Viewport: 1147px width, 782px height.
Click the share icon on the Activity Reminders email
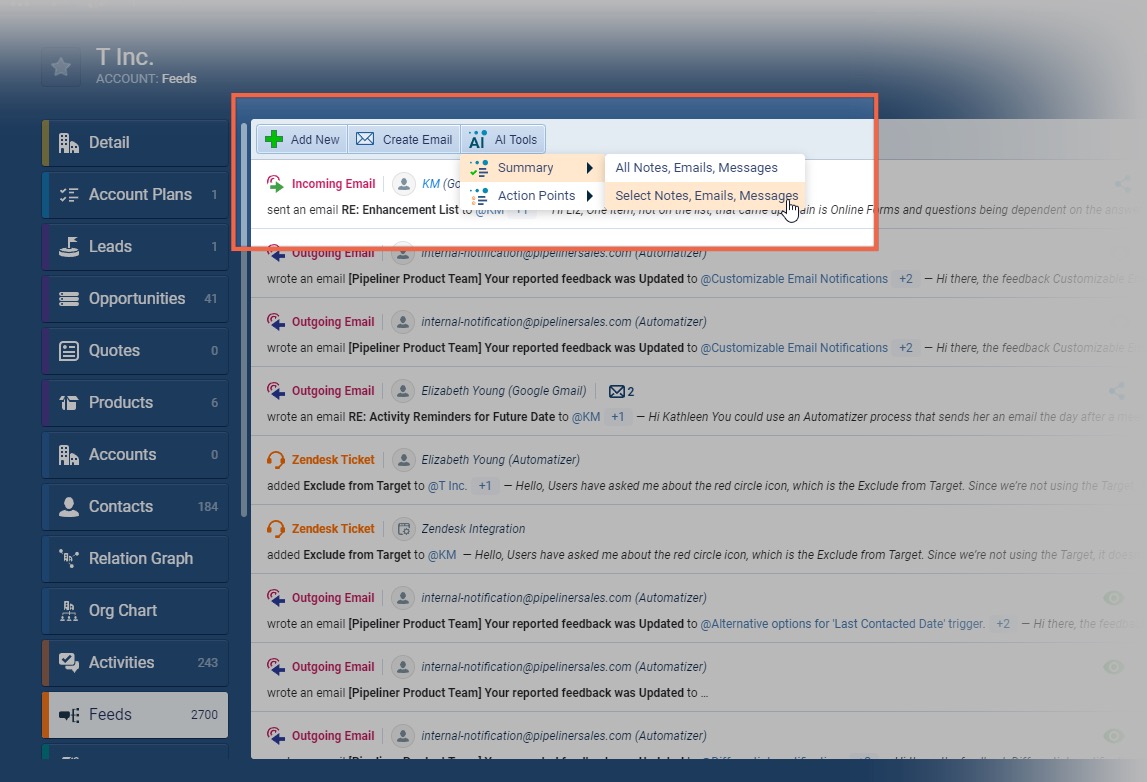click(1116, 391)
